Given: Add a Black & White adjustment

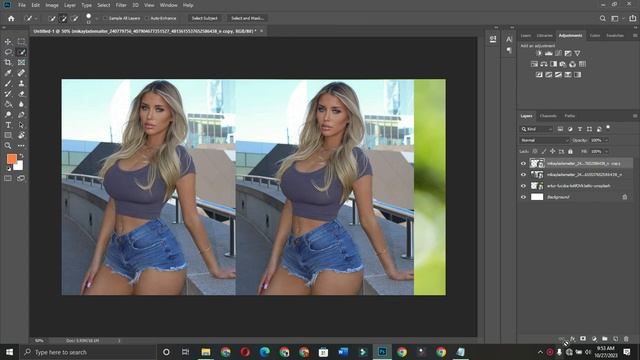Looking at the screenshot, I should [x=553, y=64].
